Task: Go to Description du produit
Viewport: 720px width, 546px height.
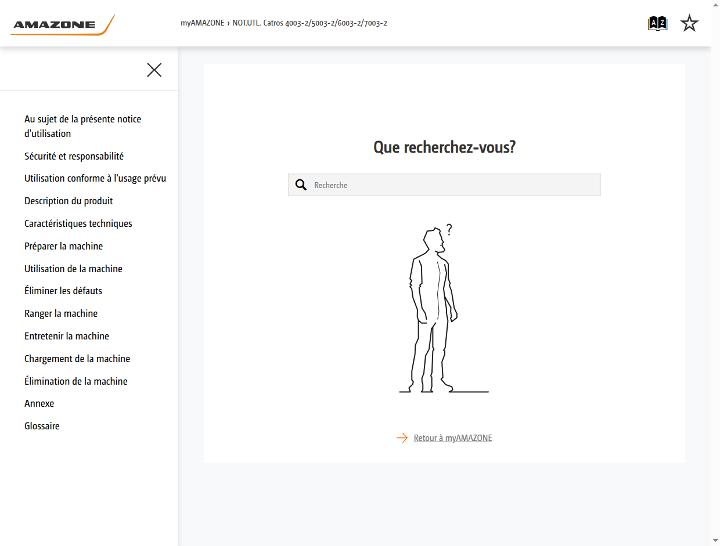Action: click(68, 201)
